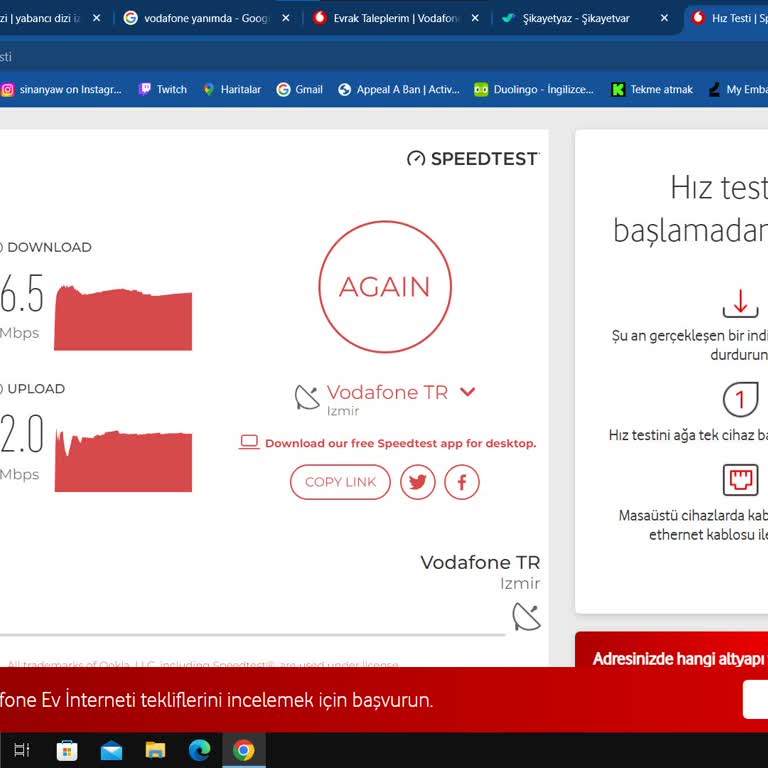Select the Hız Testi tab
Screen dimensions: 768x768
click(727, 18)
